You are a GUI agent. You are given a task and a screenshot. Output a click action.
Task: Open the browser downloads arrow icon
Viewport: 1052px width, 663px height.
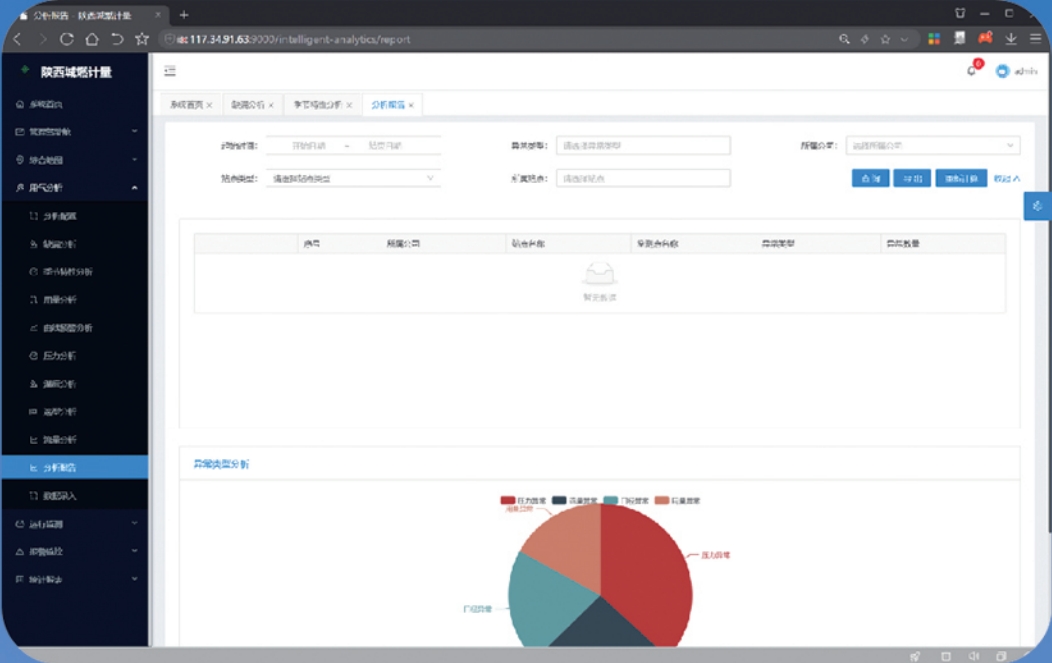click(1010, 39)
